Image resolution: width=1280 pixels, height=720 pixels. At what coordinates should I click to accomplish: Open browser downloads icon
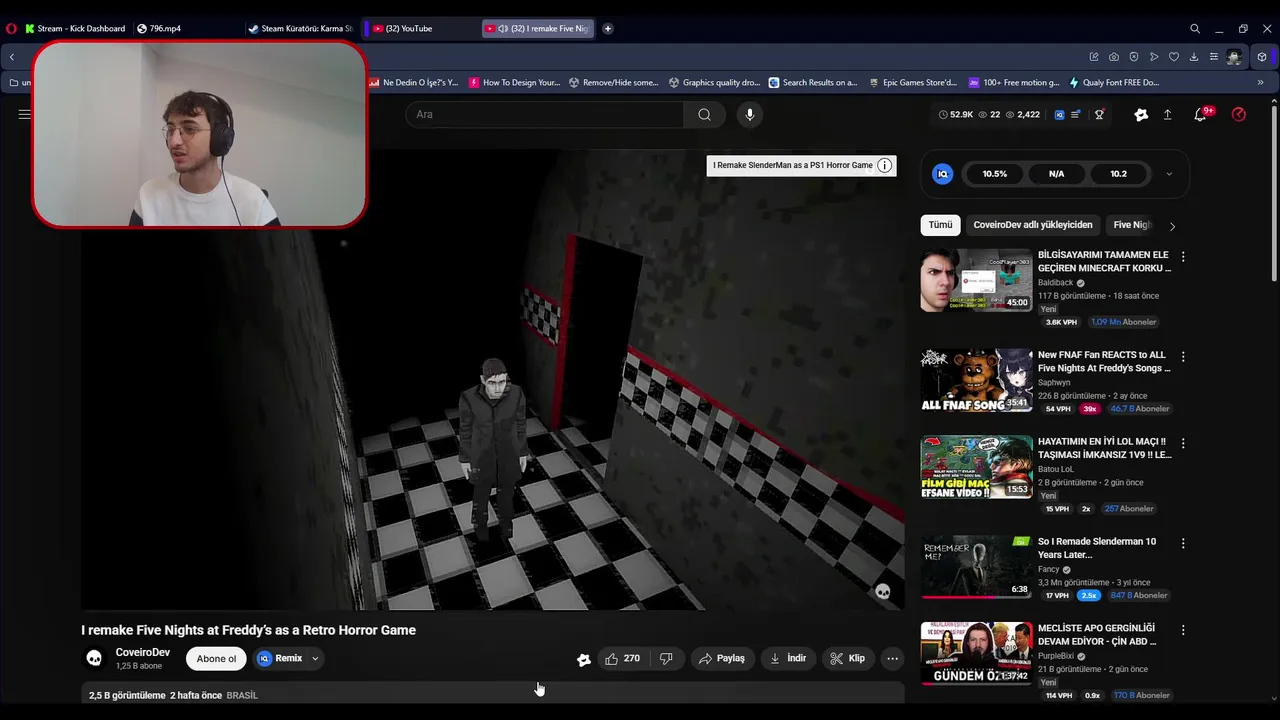(1194, 57)
